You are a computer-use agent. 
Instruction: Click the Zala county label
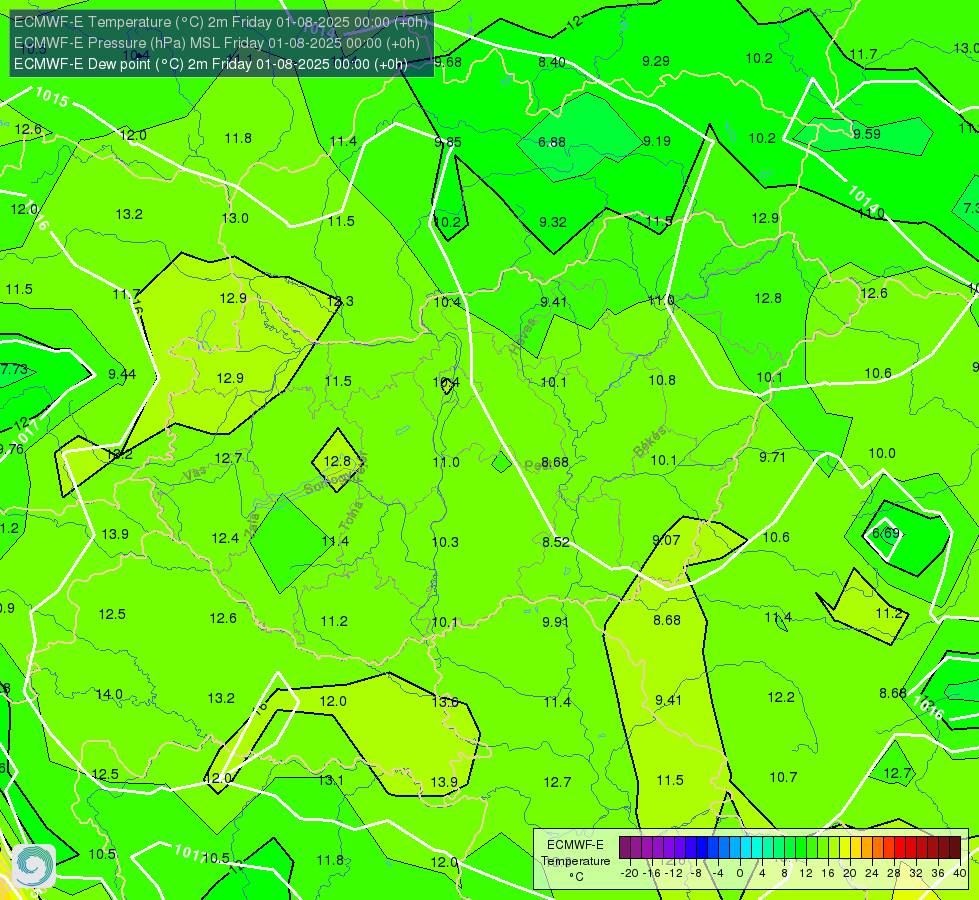tap(252, 525)
